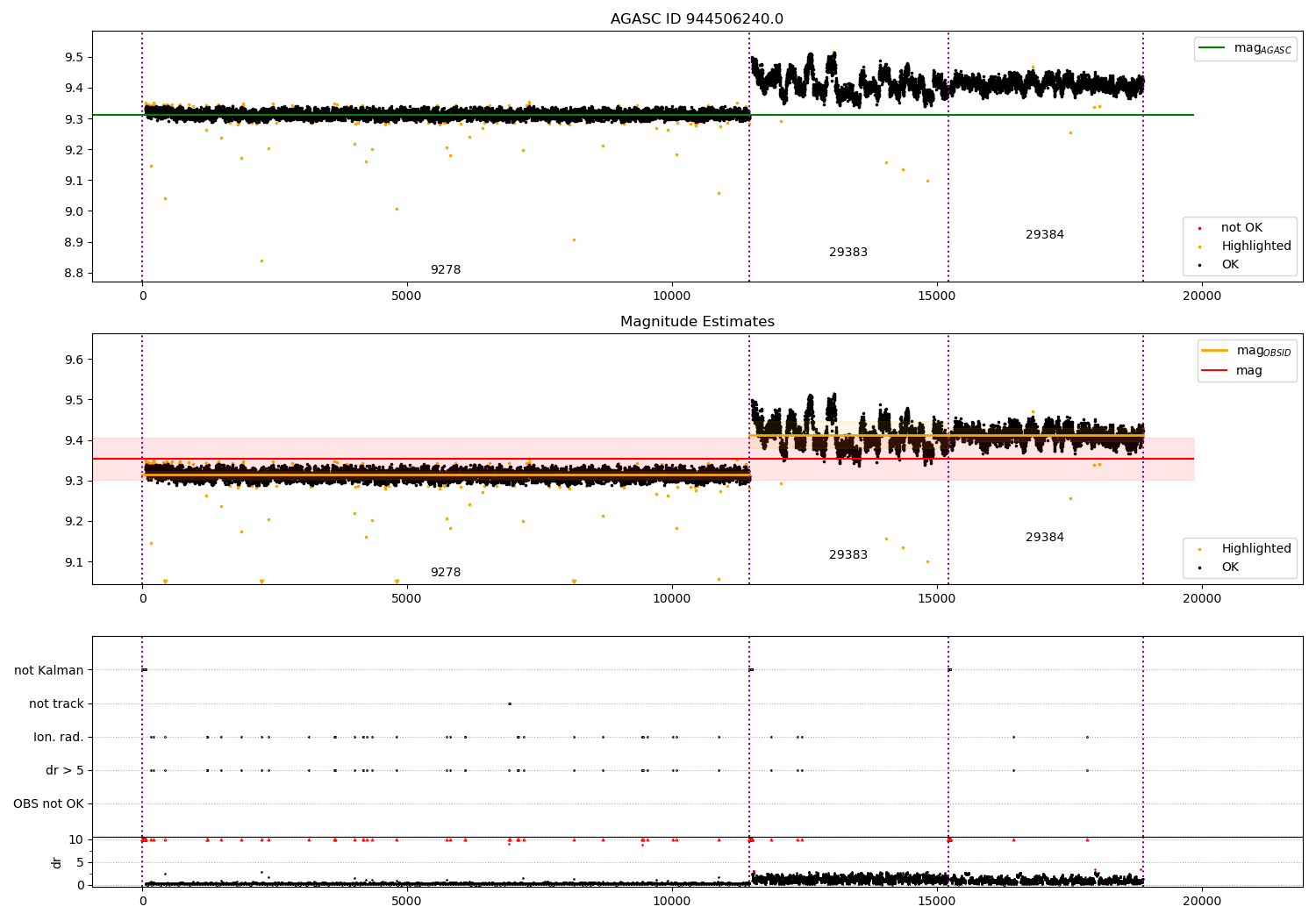Click the "5" tick on the dr axis
1316x921 pixels.
click(81, 863)
